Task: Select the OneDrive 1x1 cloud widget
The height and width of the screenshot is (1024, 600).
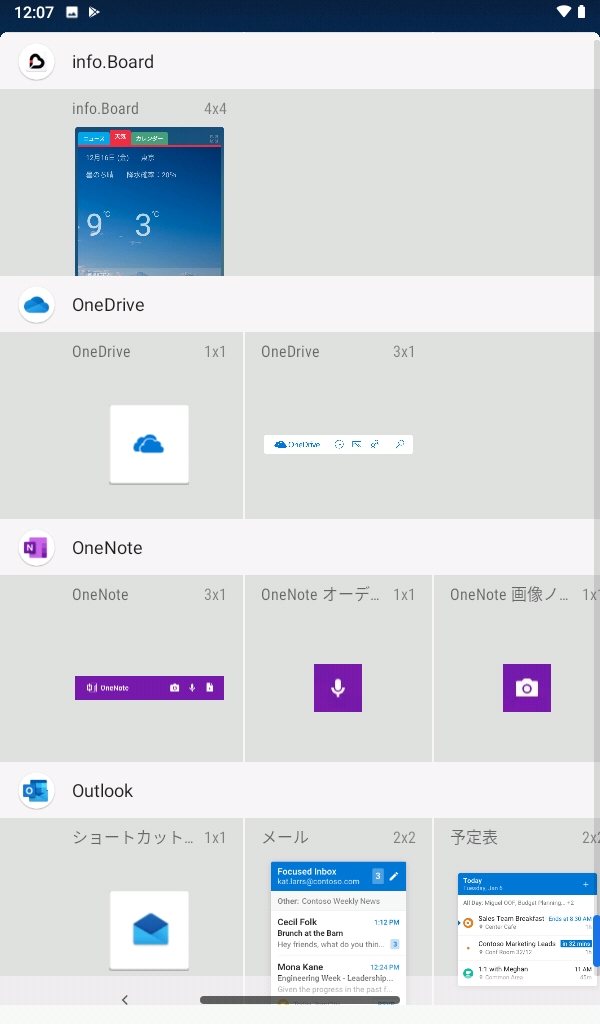Action: coord(150,444)
